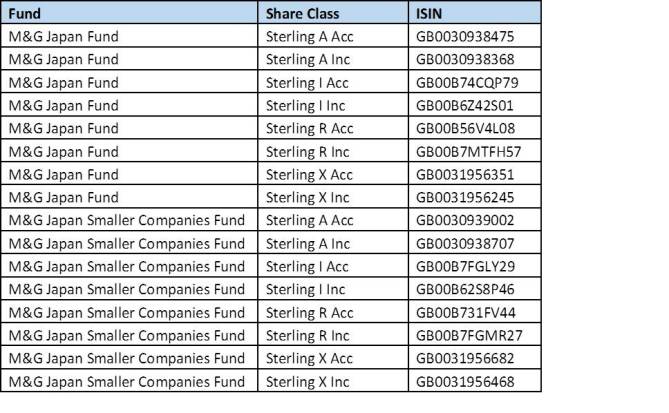This screenshot has width=669, height=413.
Task: Click ISIN GB0030938707 cell
Action: pyautogui.click(x=474, y=243)
